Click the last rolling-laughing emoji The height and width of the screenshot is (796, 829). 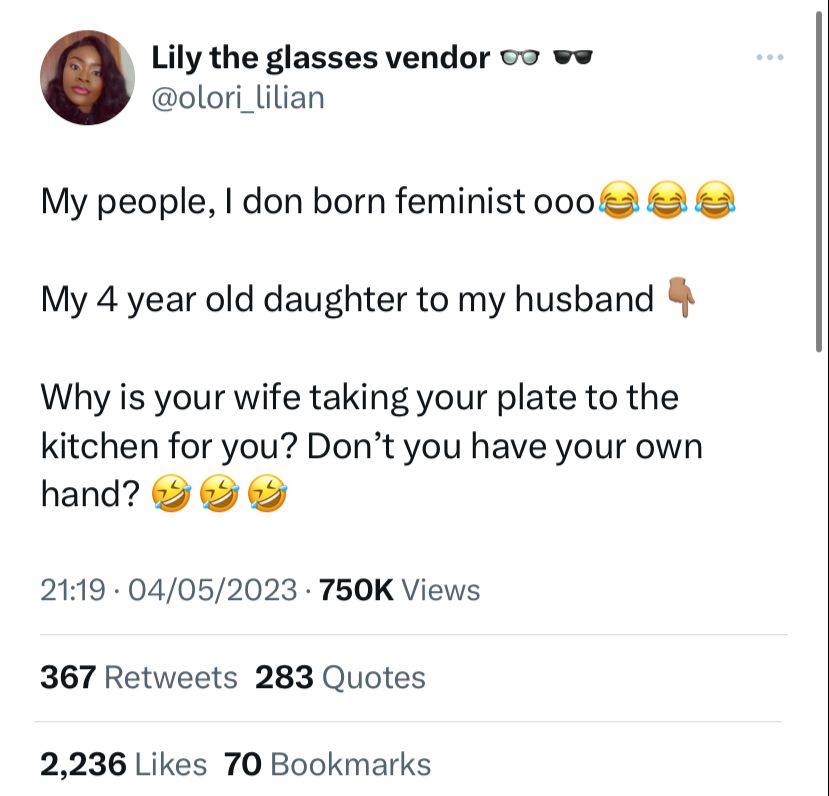coord(268,493)
